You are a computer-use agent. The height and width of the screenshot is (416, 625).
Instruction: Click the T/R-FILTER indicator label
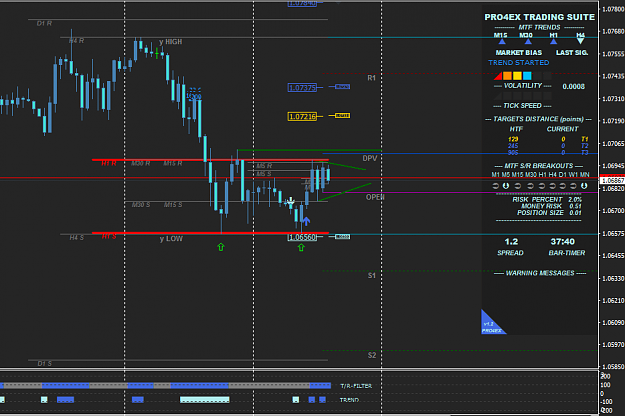pos(356,386)
